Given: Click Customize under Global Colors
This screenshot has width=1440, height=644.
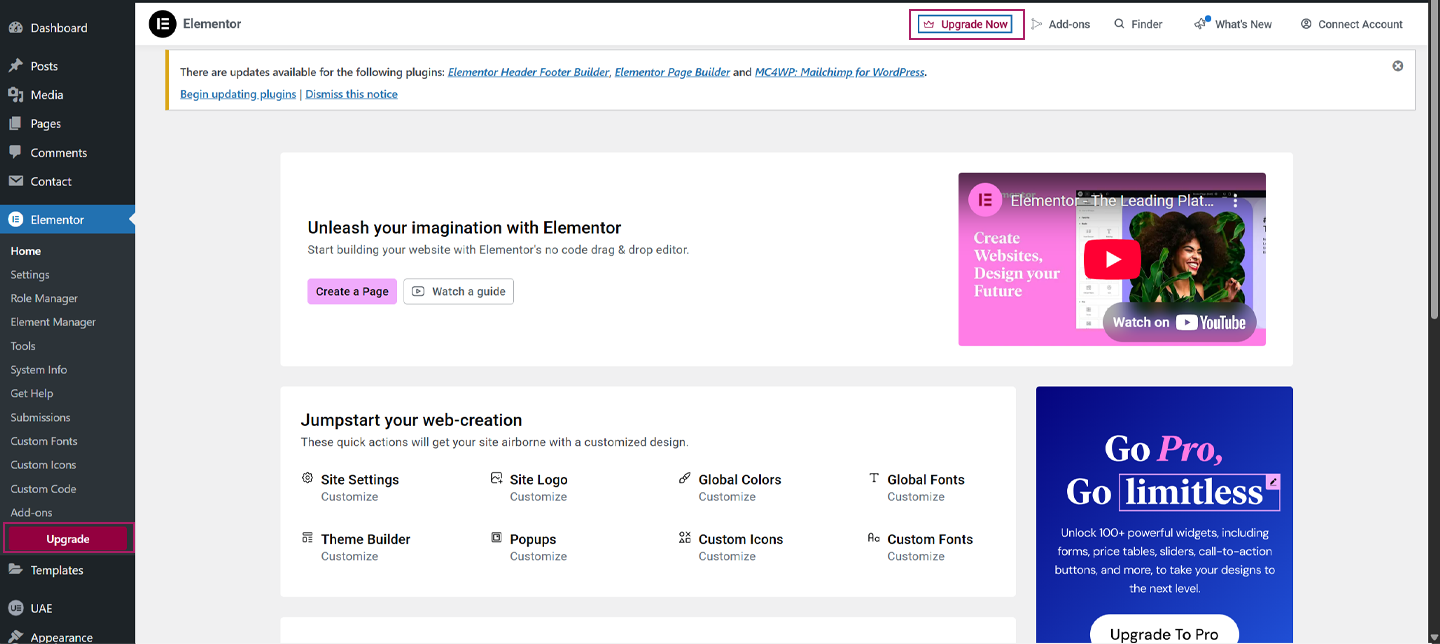Looking at the screenshot, I should point(727,497).
